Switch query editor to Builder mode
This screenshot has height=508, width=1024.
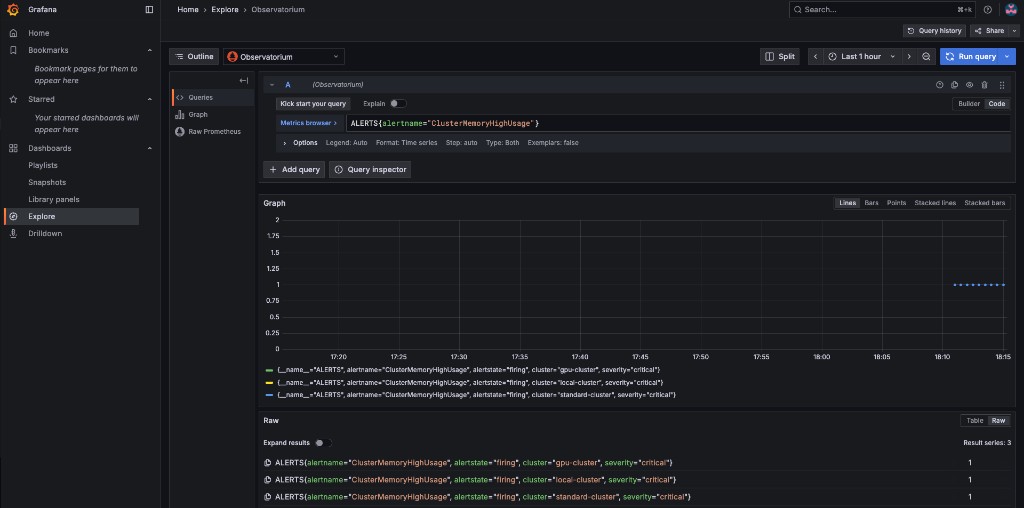(968, 104)
